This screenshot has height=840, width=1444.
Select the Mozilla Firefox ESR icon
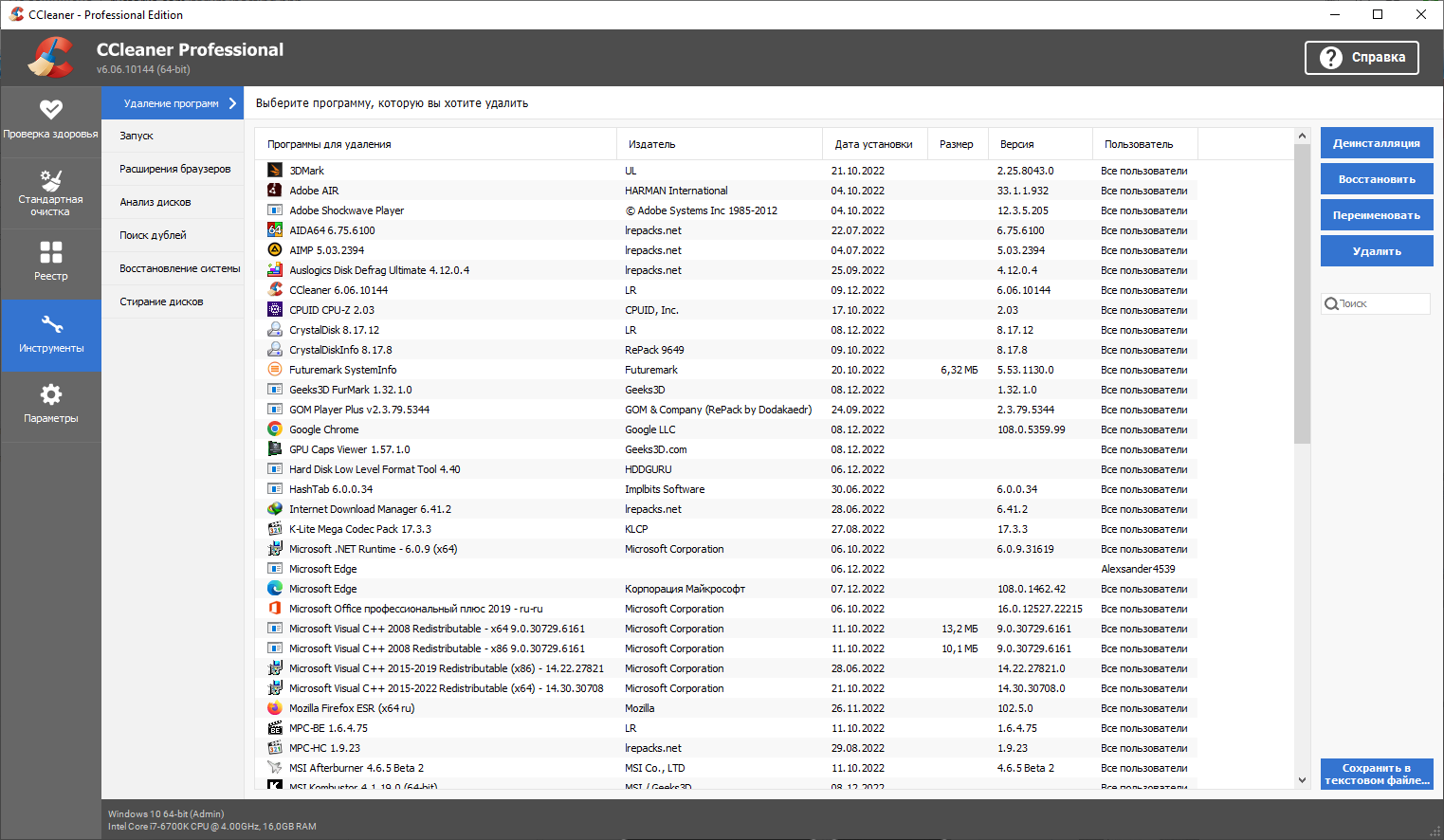275,708
